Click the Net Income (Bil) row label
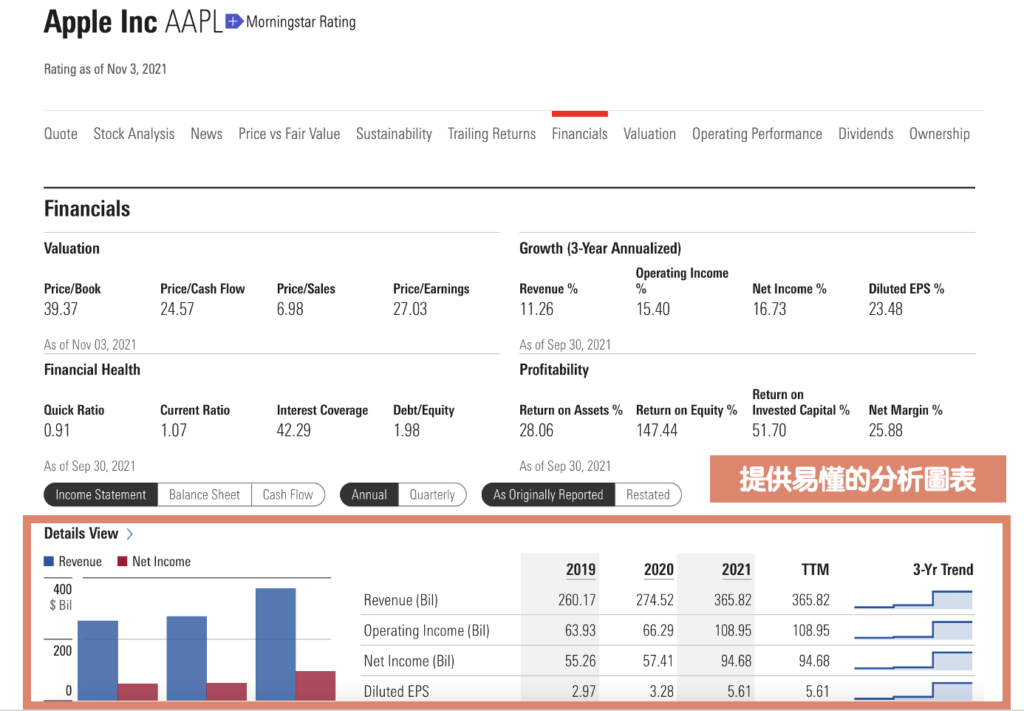 (409, 661)
